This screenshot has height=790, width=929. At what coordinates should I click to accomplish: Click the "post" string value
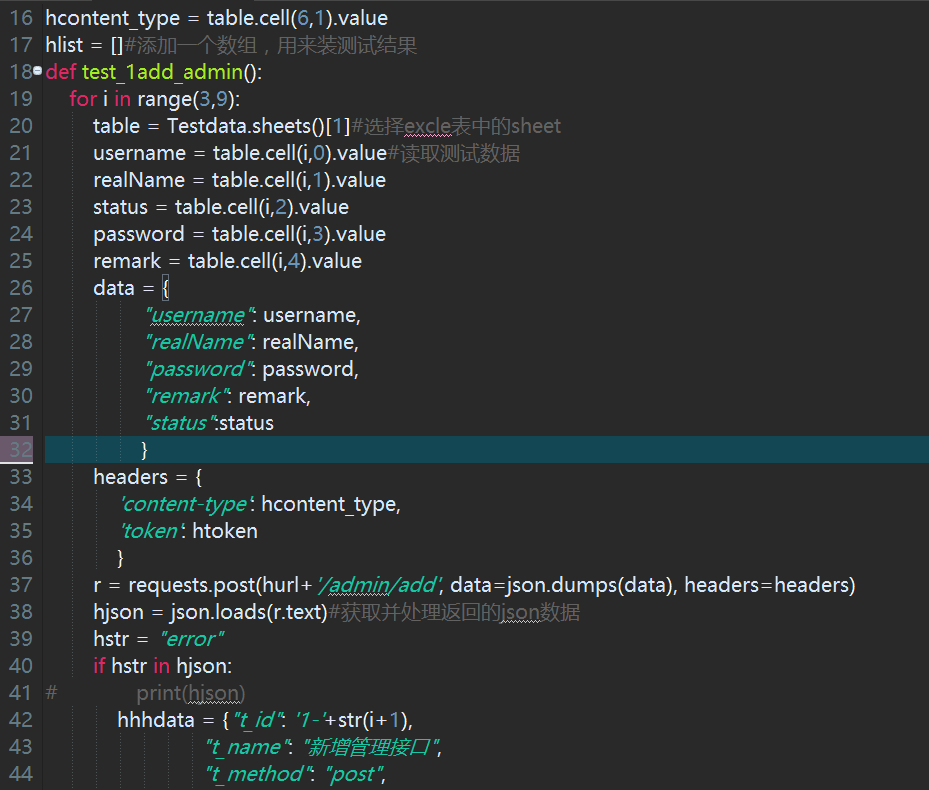point(354,774)
